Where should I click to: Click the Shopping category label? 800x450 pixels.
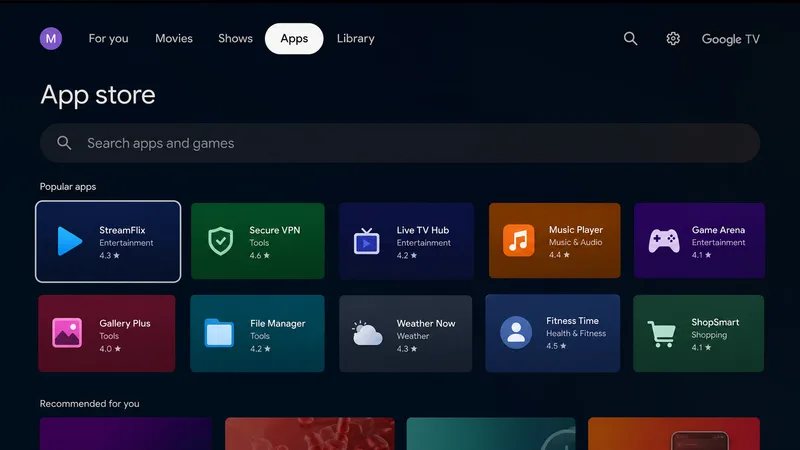tap(709, 335)
